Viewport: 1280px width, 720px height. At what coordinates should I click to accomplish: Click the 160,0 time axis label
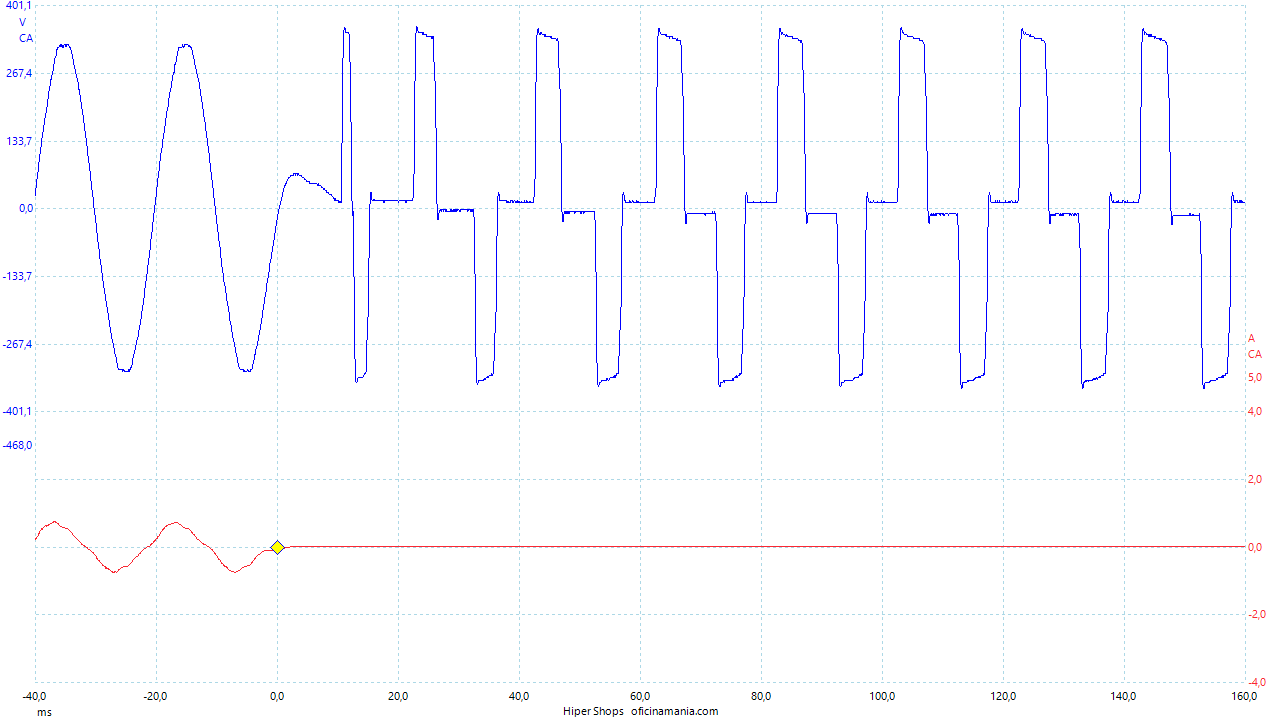1245,696
